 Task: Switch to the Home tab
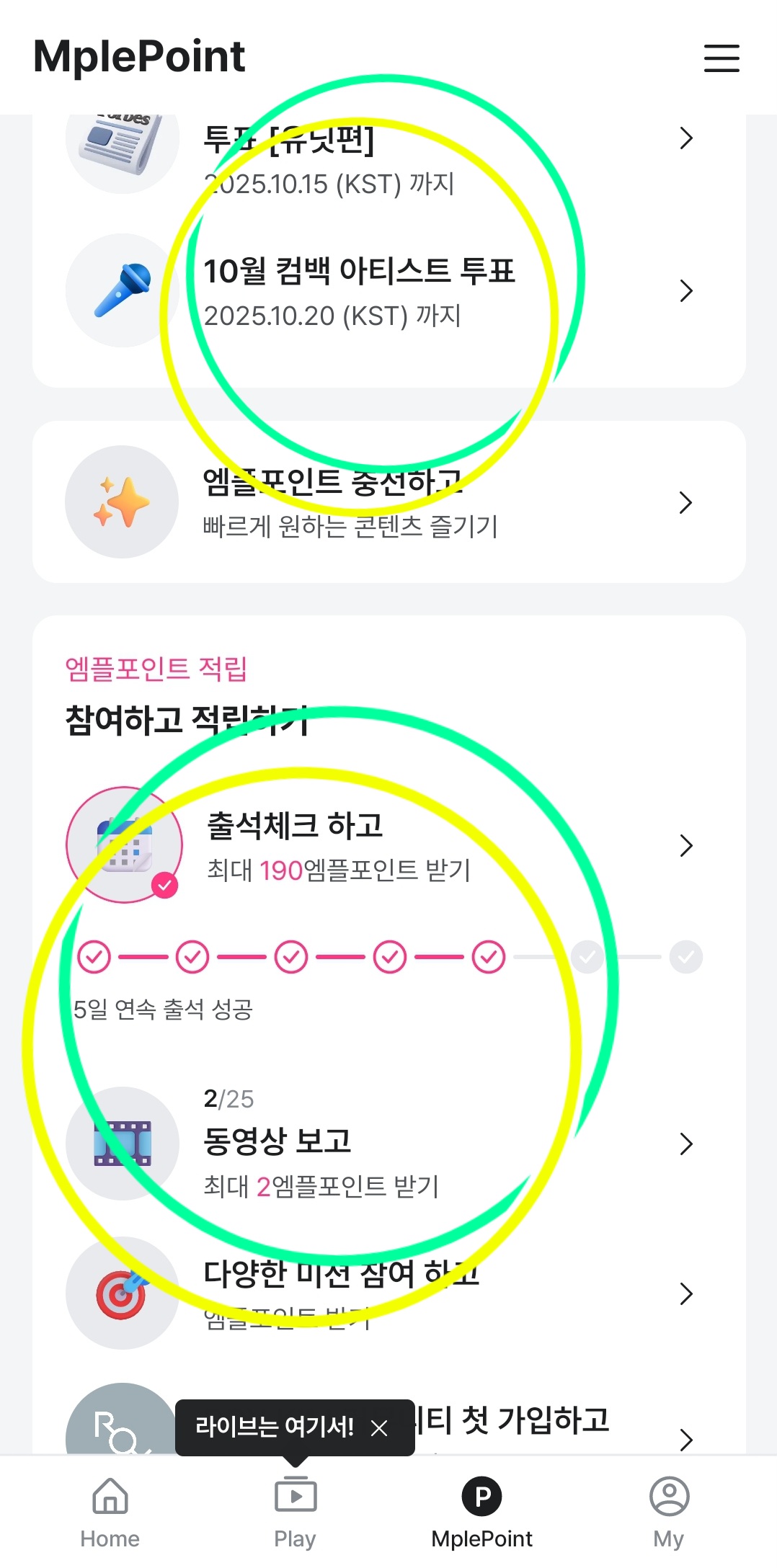[x=110, y=1511]
